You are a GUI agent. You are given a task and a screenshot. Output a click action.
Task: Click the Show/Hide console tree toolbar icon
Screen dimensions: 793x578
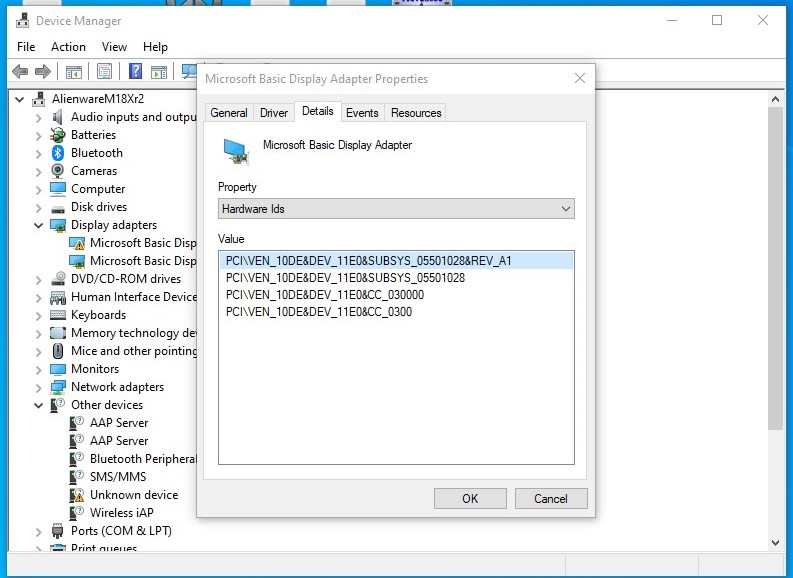(74, 71)
